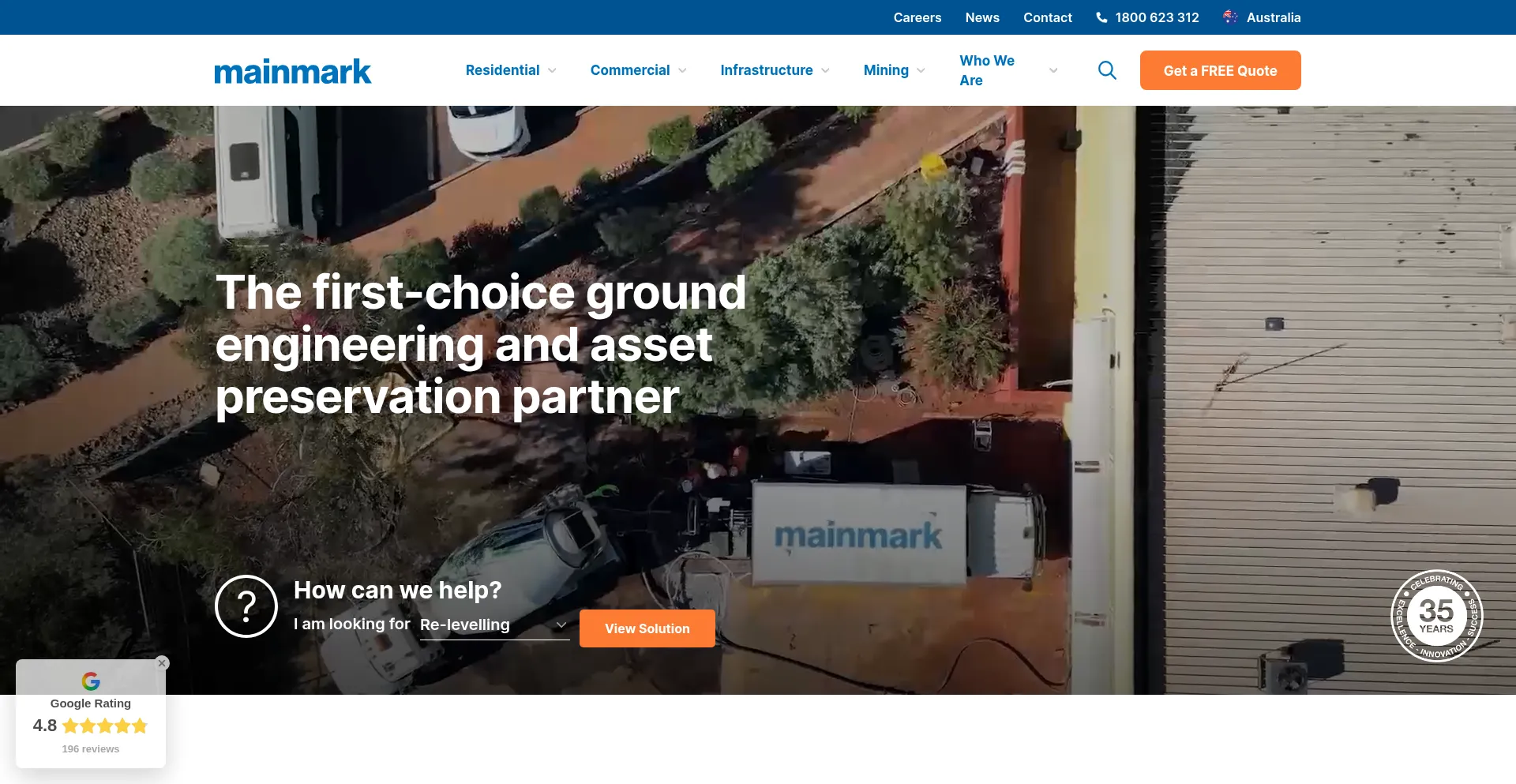Click the hero headline text
The height and width of the screenshot is (784, 1516).
480,344
